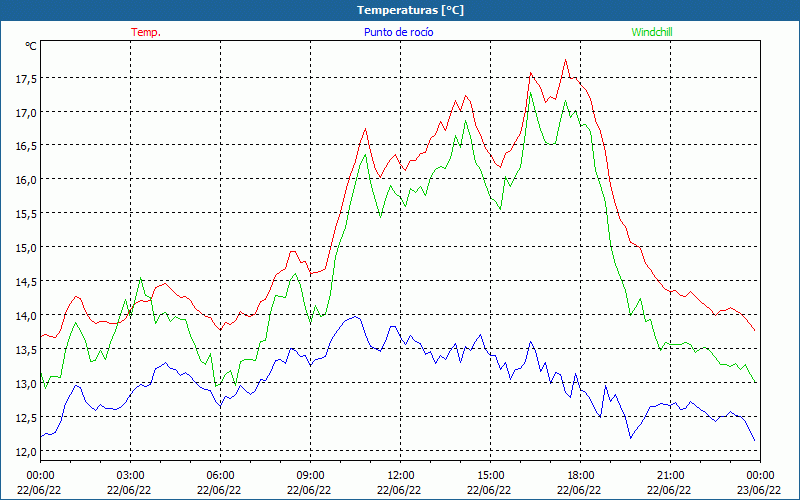This screenshot has width=800, height=500.
Task: Click the 14,5 y-axis value
Action: coord(26,282)
